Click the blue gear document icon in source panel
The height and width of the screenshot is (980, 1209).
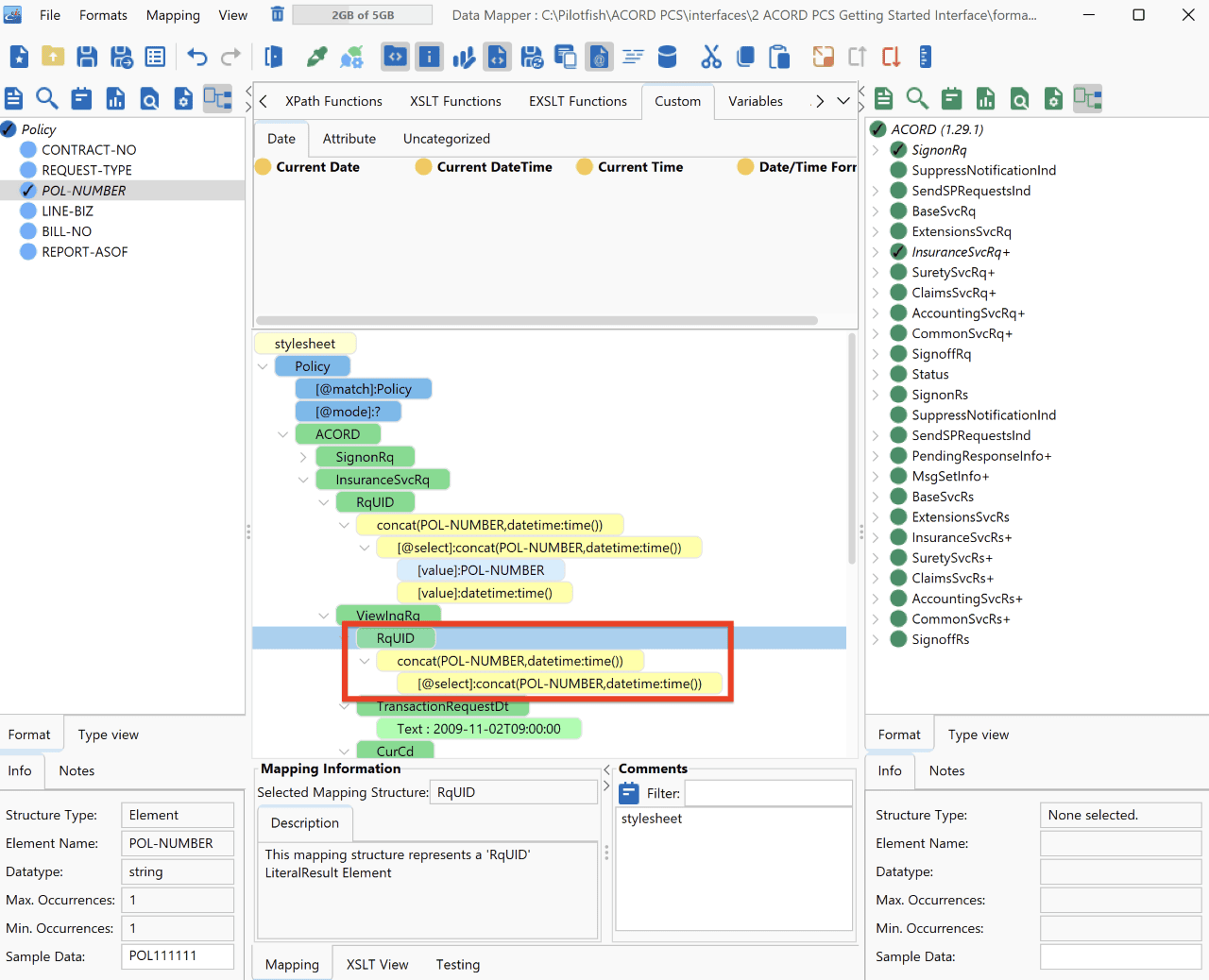click(183, 98)
